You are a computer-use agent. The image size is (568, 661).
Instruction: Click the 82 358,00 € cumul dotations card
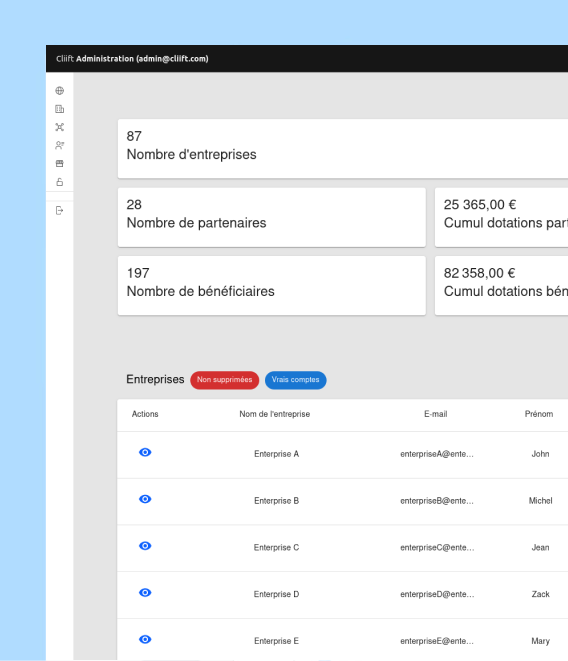[501, 285]
